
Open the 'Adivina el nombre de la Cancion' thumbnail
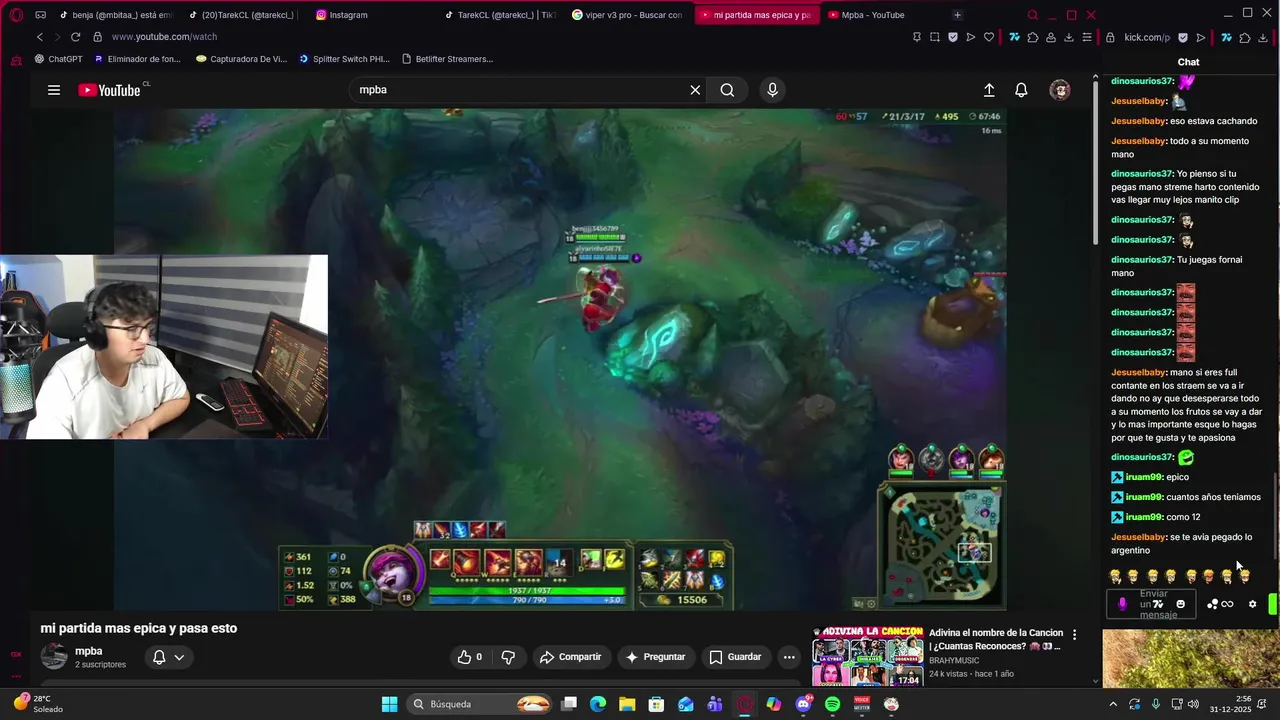pyautogui.click(x=868, y=656)
